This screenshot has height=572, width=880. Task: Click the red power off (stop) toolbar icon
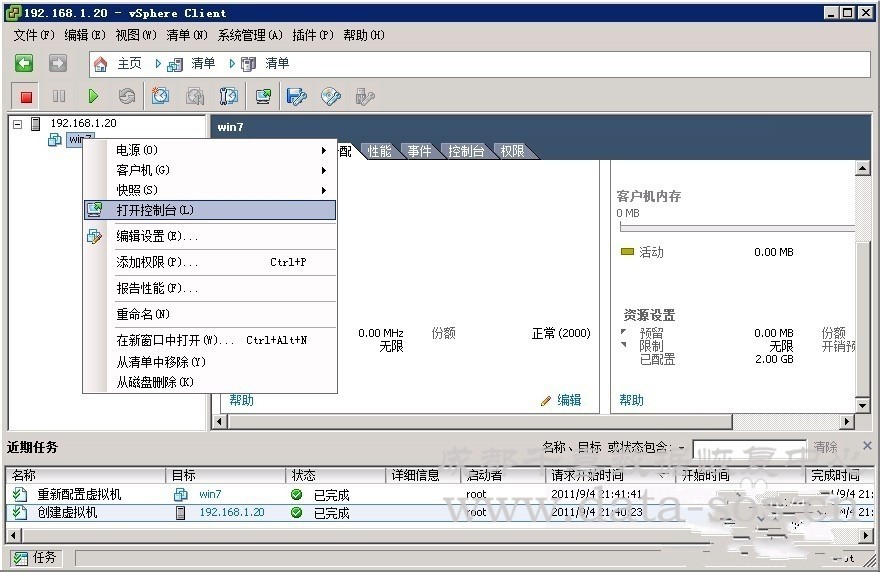(x=27, y=97)
